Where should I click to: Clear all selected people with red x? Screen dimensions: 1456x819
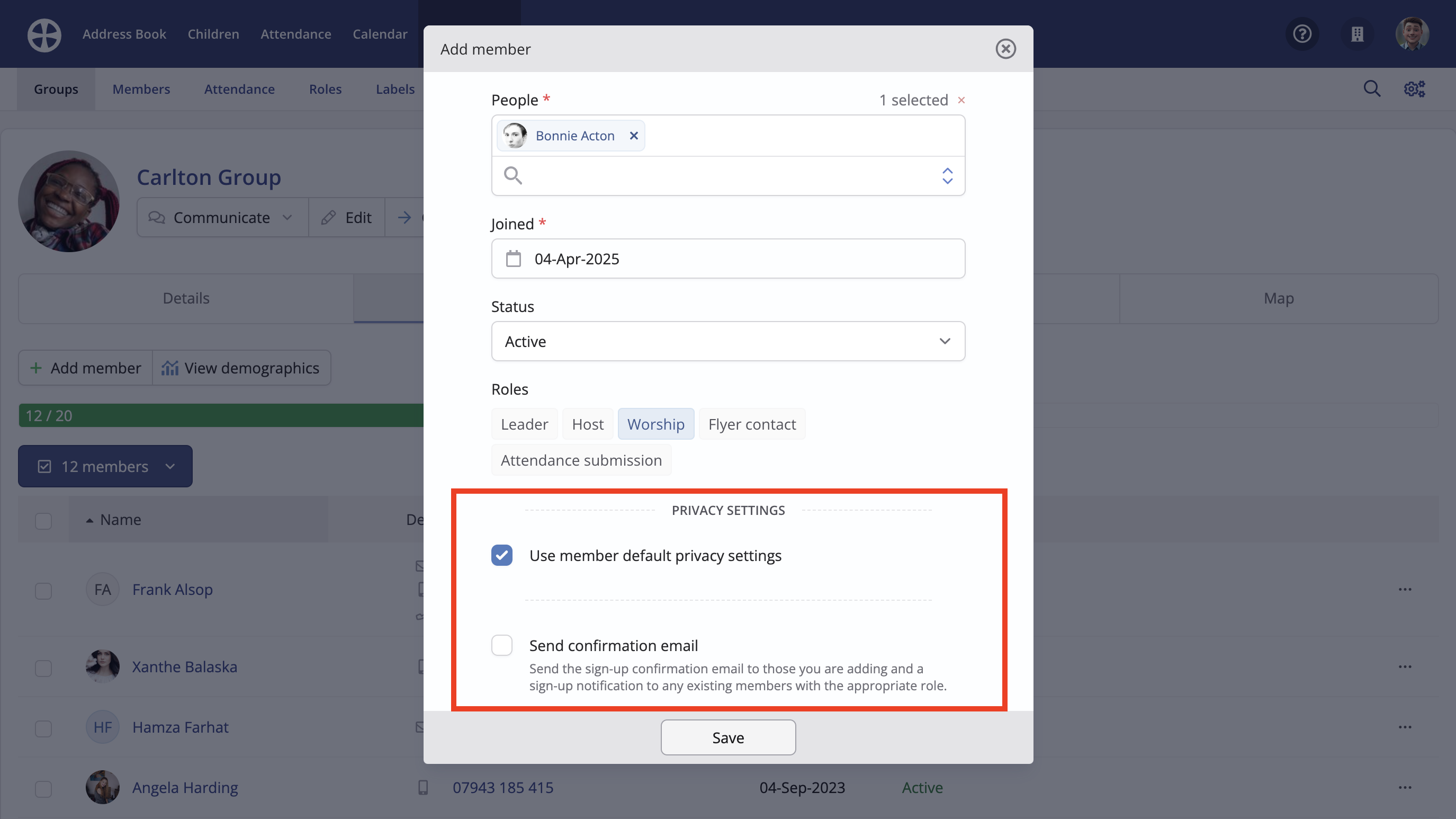coord(961,100)
